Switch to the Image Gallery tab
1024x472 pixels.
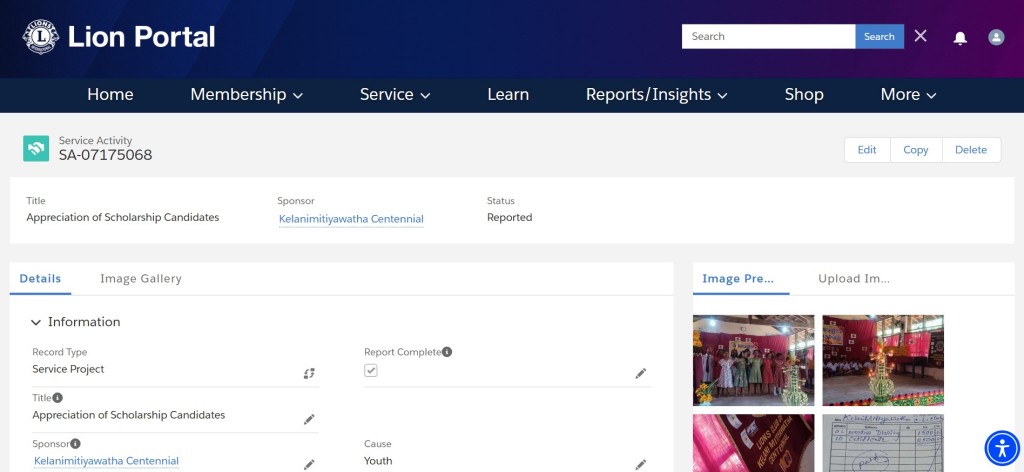[141, 279]
